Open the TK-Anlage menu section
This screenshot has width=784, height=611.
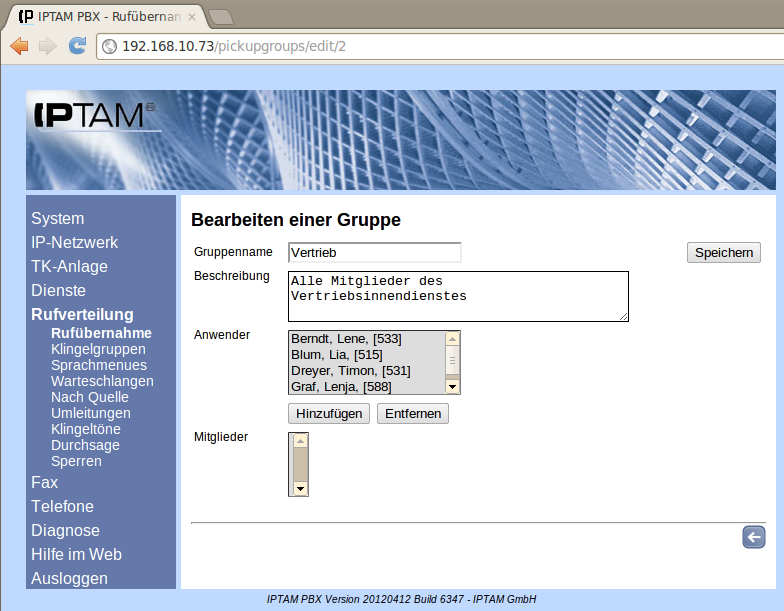point(69,266)
